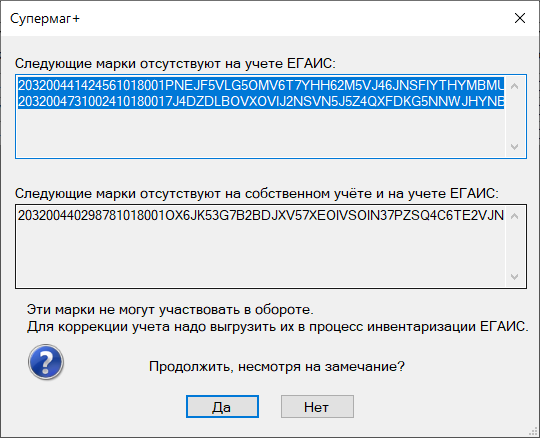Click up arrow of lower marks list scrollbar
The height and width of the screenshot is (438, 540).
(515, 216)
